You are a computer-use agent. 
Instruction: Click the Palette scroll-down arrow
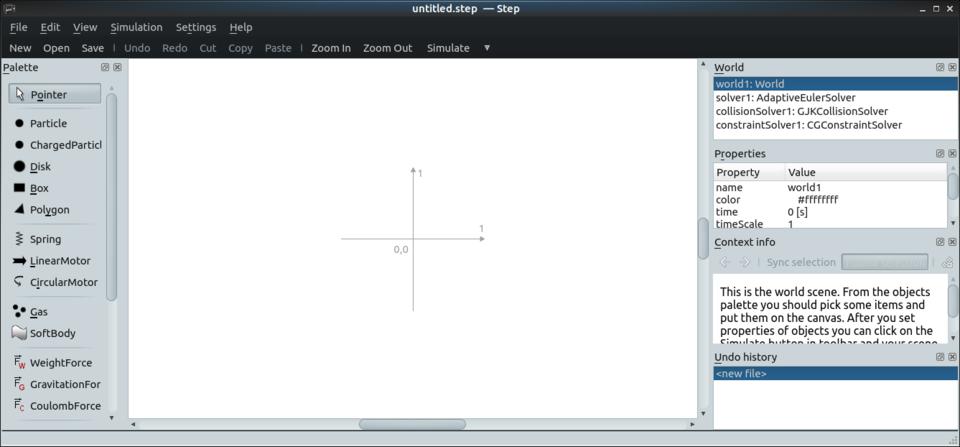(x=111, y=418)
